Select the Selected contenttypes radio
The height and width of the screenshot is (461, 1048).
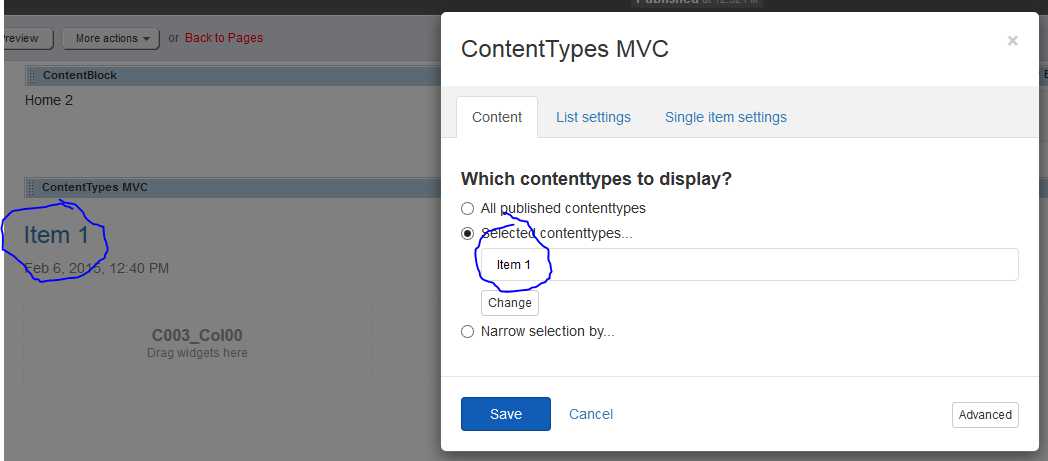click(468, 234)
